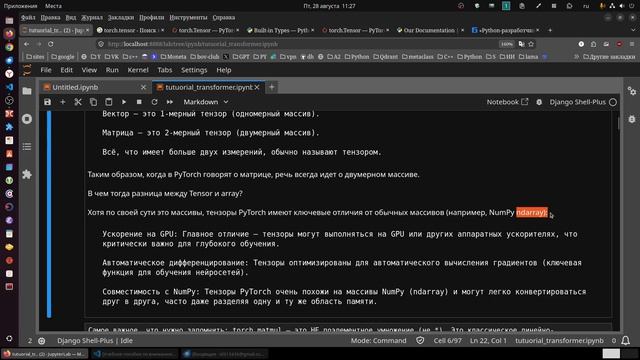
Task: Open debugger bug icon in notebook toolbar
Action: tap(539, 102)
